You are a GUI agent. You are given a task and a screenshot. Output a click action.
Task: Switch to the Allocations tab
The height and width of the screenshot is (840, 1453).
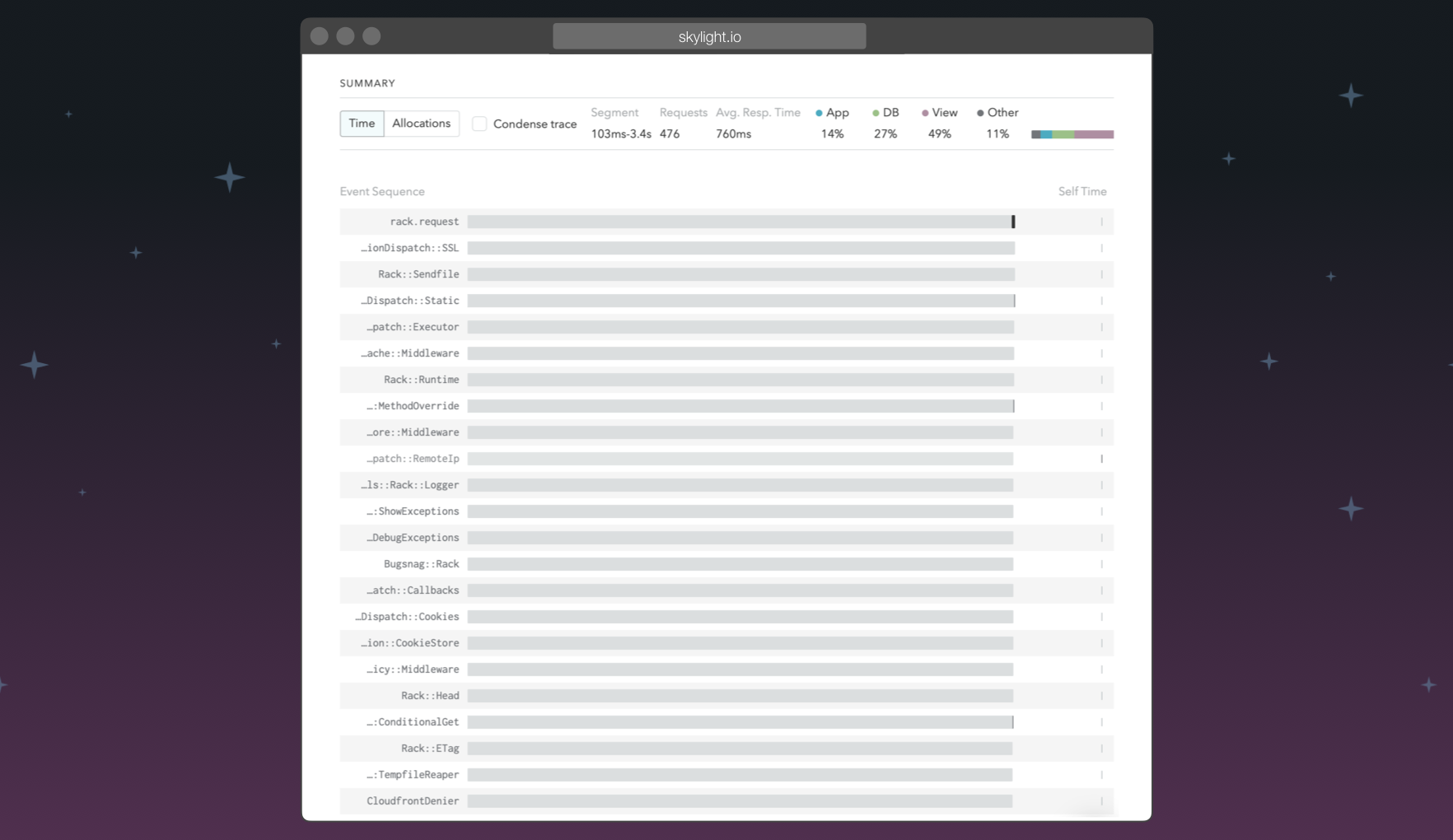422,124
